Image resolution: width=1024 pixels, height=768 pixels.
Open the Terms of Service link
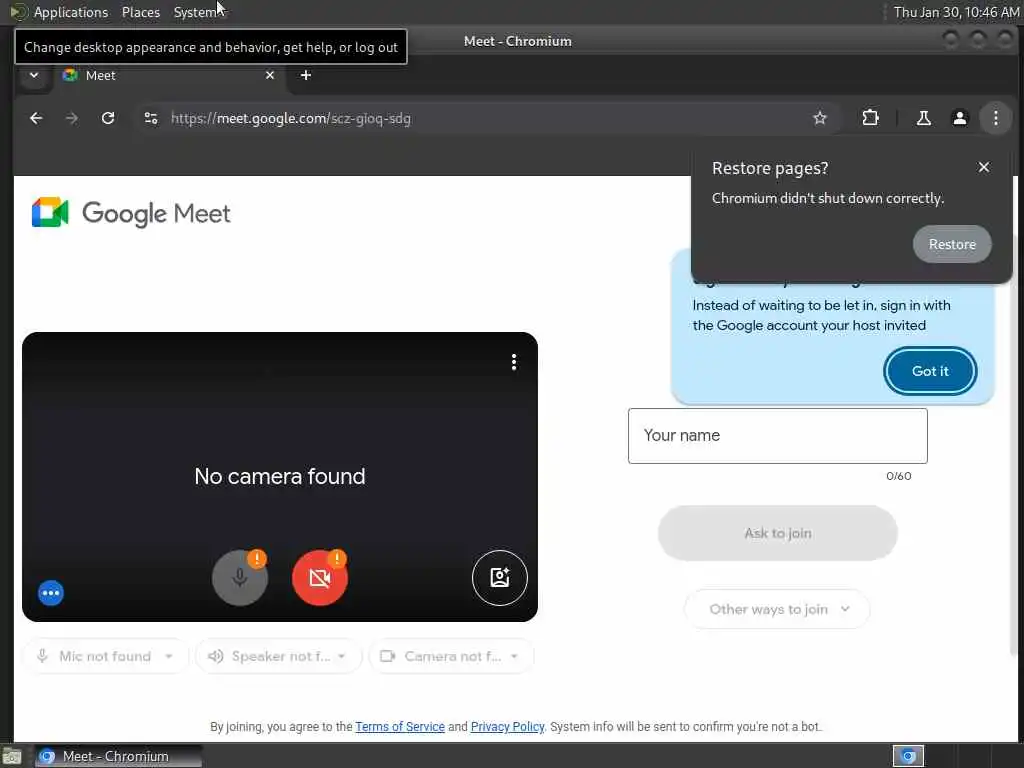pyautogui.click(x=400, y=727)
